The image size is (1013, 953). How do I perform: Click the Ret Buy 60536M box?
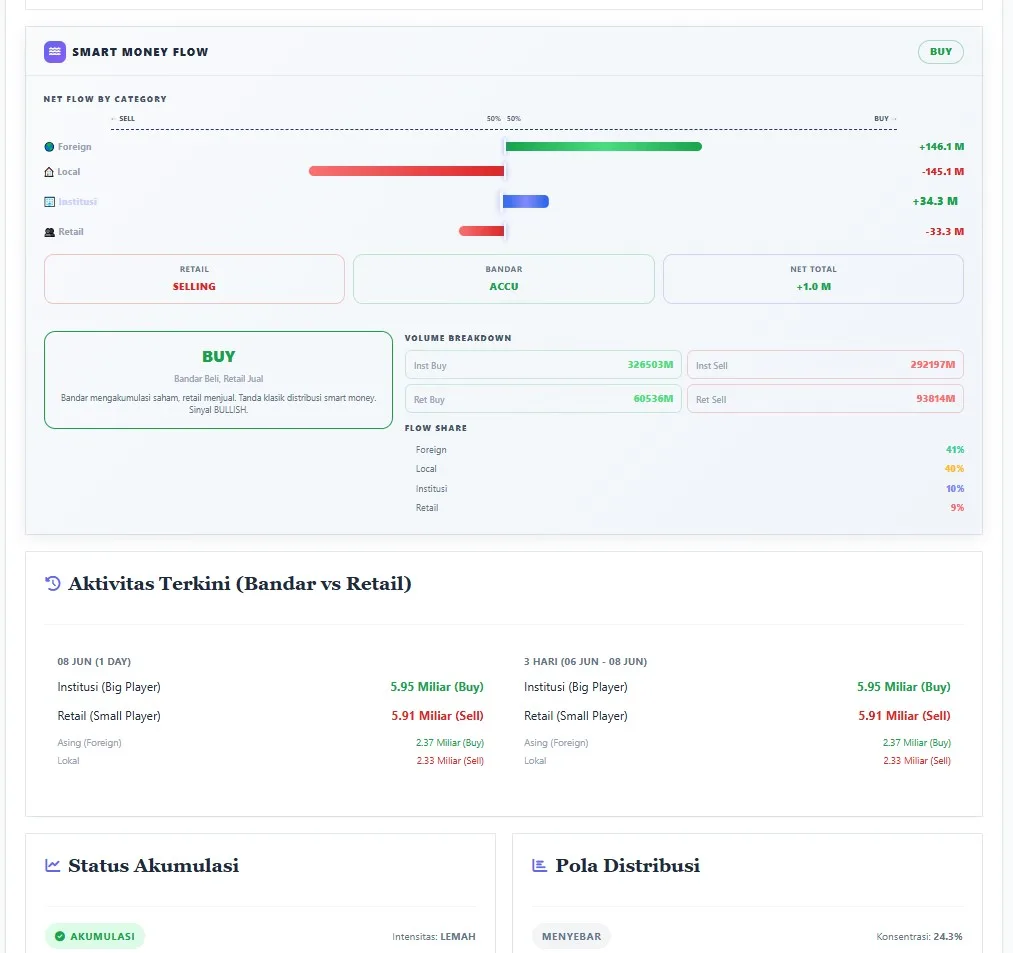point(543,399)
